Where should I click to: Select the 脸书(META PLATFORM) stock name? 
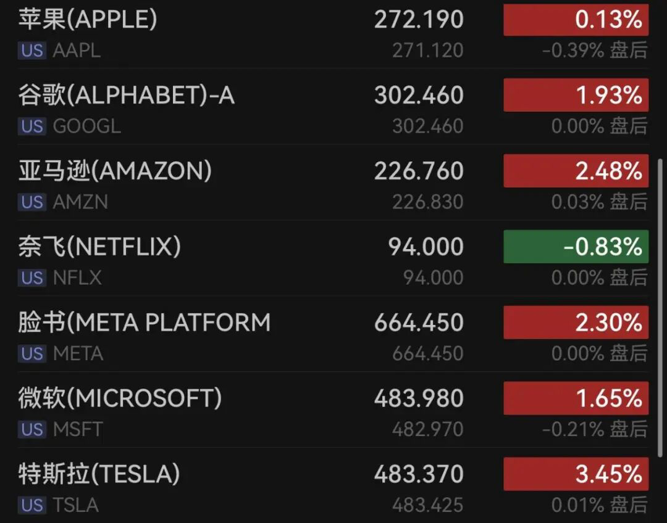(144, 322)
